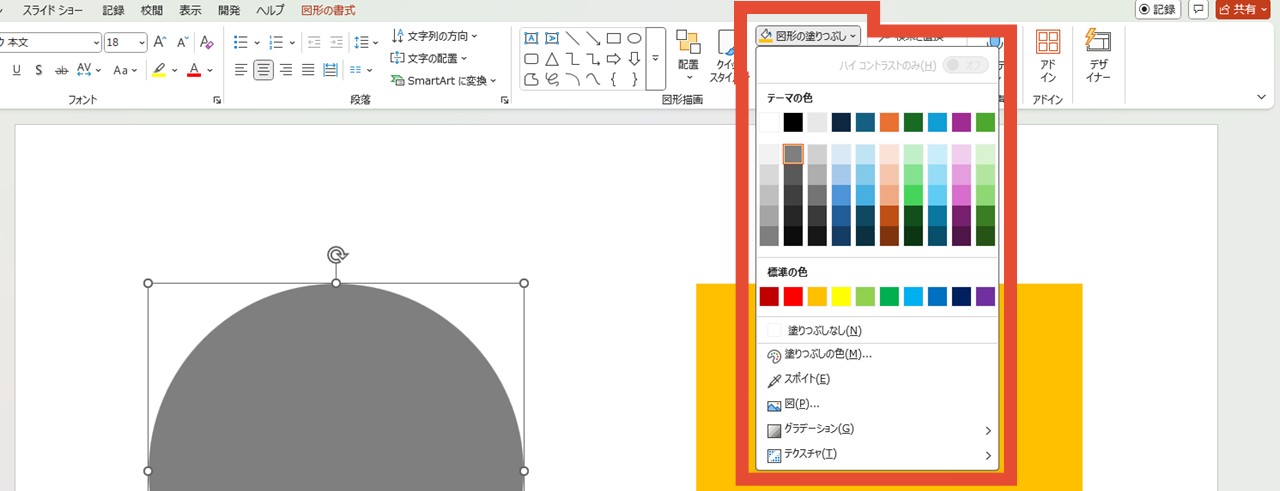The image size is (1280, 491).
Task: Open the font size dropdown
Action: point(142,43)
